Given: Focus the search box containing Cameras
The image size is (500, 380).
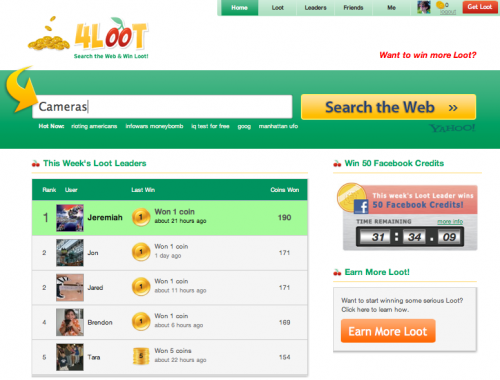Looking at the screenshot, I should [x=162, y=107].
